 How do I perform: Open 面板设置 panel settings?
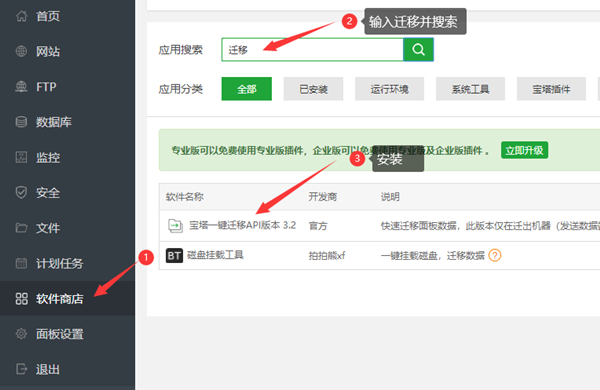click(60, 334)
